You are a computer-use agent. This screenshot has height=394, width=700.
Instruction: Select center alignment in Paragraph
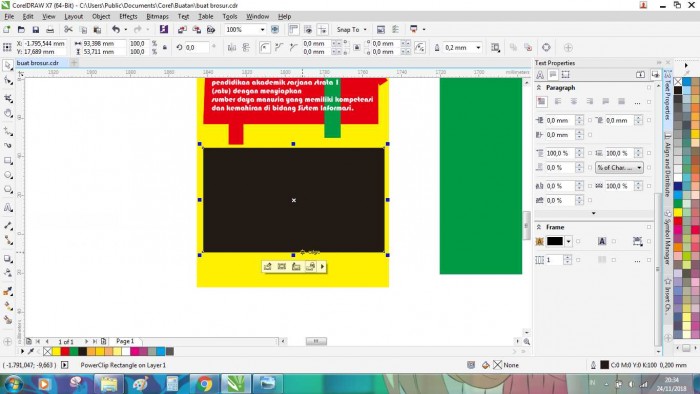coord(574,102)
